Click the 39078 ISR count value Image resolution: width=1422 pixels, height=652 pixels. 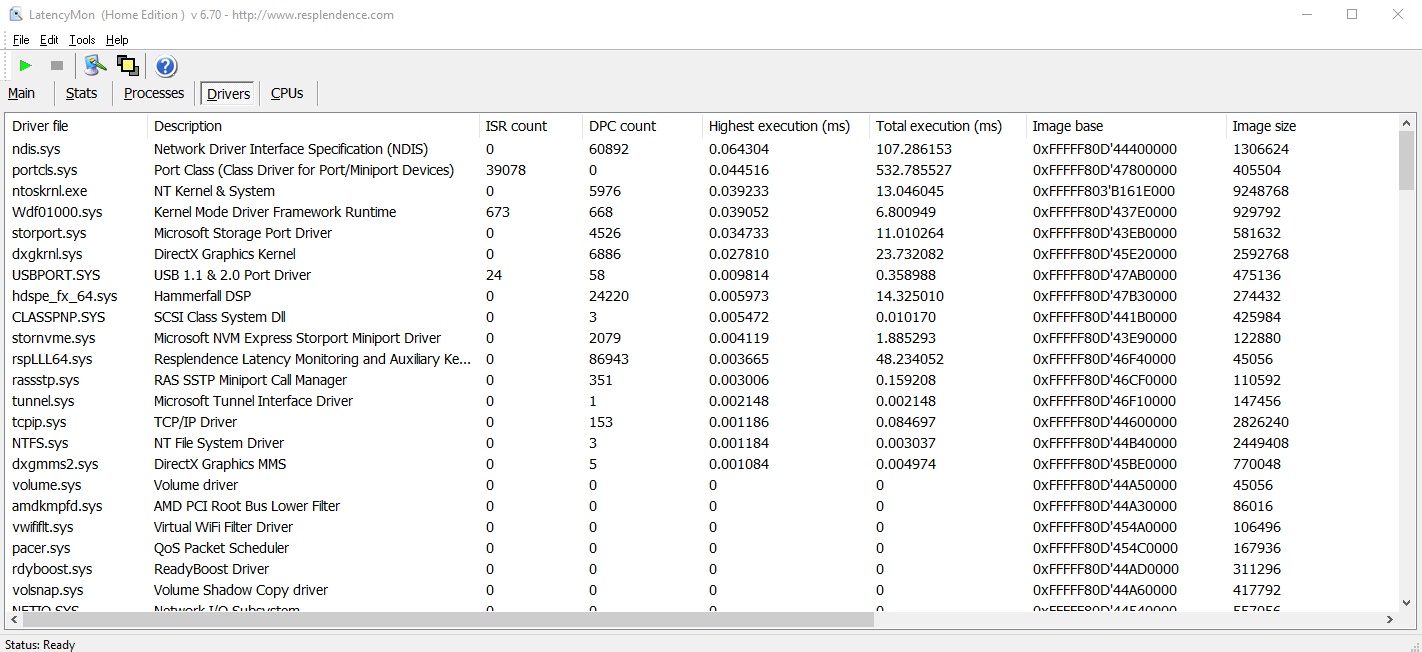point(506,170)
